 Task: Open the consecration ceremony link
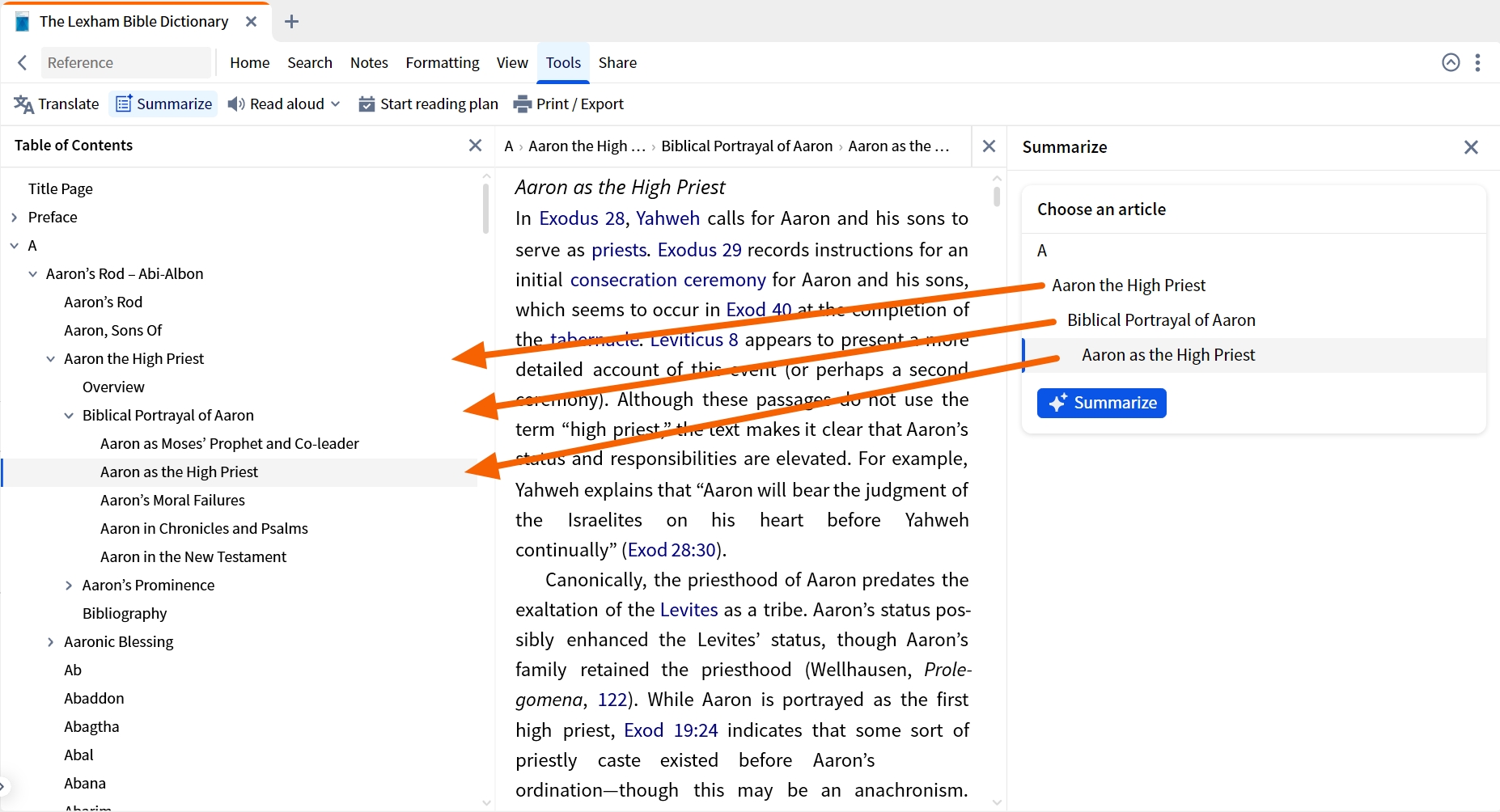(667, 280)
